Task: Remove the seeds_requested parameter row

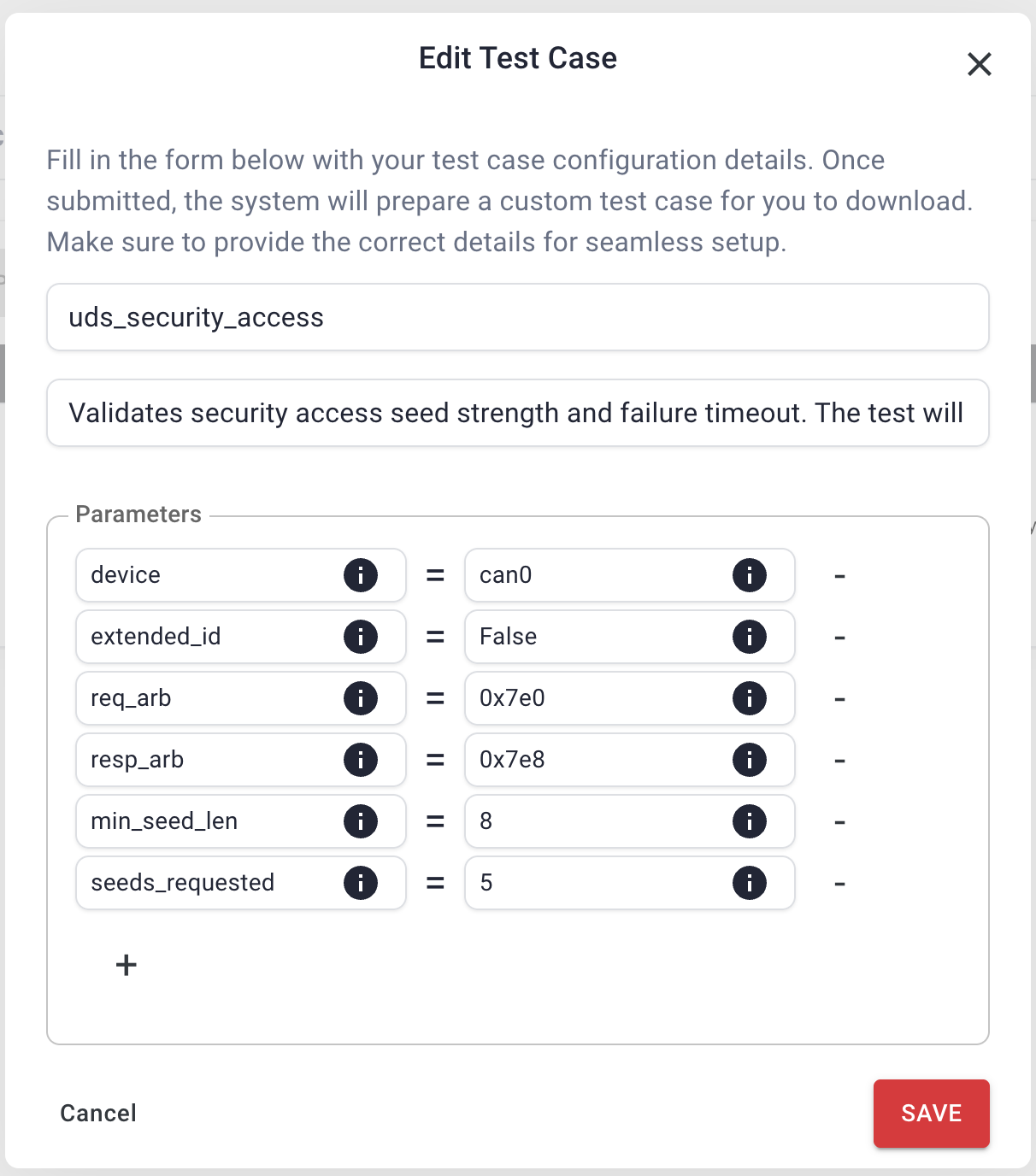Action: 839,883
